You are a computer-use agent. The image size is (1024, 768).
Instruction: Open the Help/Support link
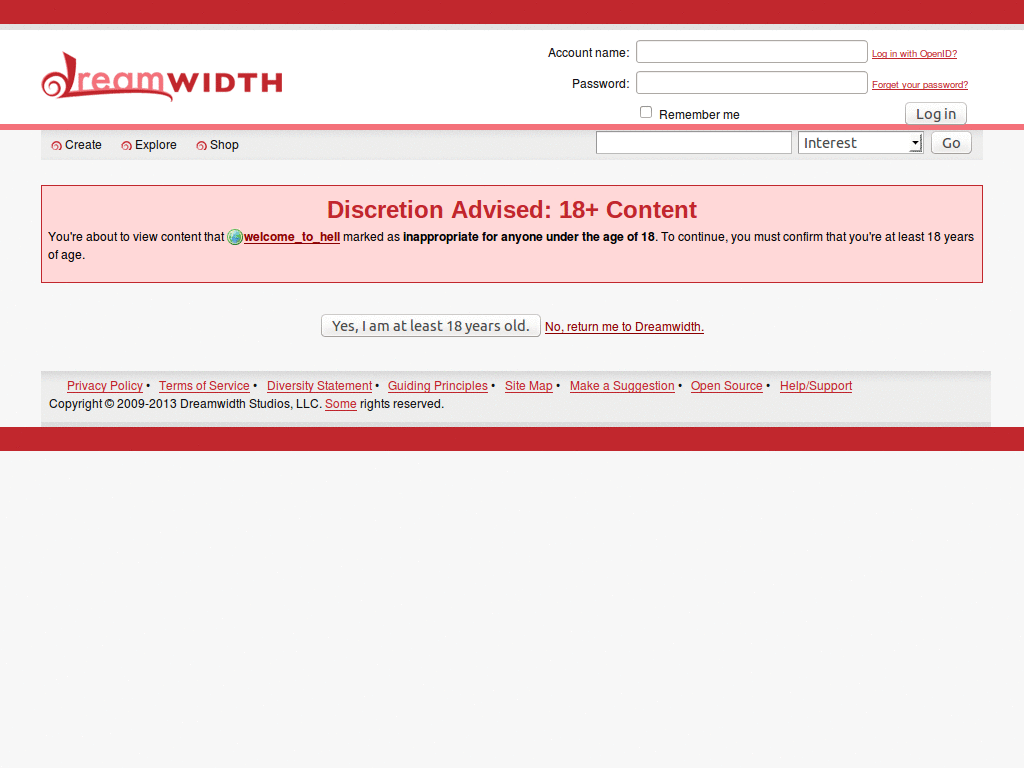coord(816,386)
